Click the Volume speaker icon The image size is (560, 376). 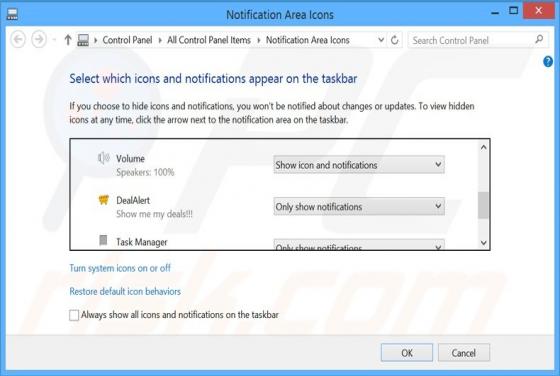[104, 158]
